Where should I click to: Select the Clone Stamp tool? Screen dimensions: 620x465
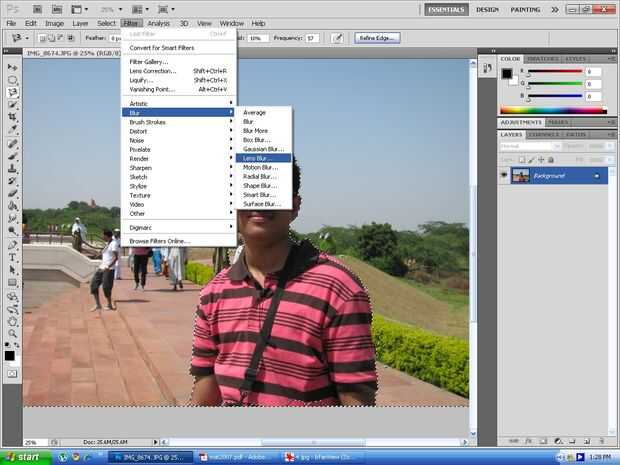(x=12, y=168)
